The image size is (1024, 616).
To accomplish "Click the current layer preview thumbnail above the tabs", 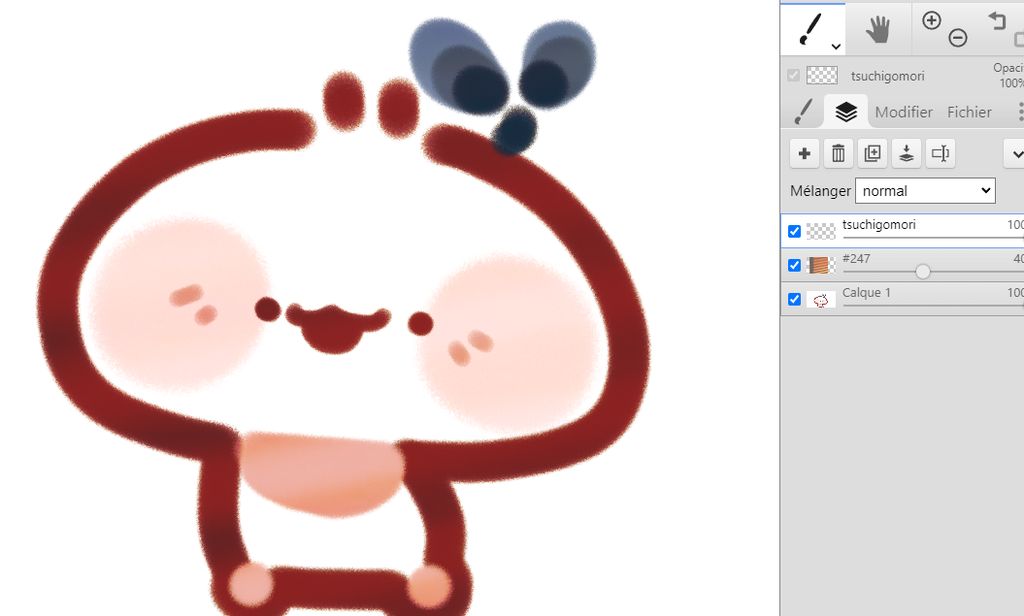I will tap(822, 76).
